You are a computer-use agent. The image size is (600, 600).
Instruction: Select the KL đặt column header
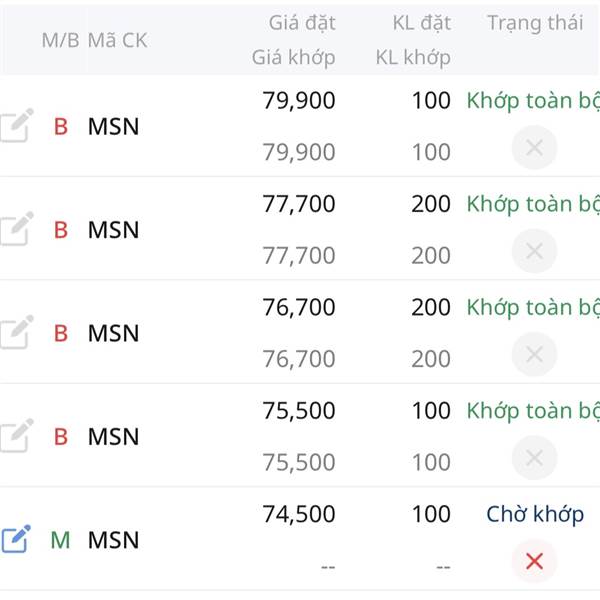pyautogui.click(x=421, y=23)
